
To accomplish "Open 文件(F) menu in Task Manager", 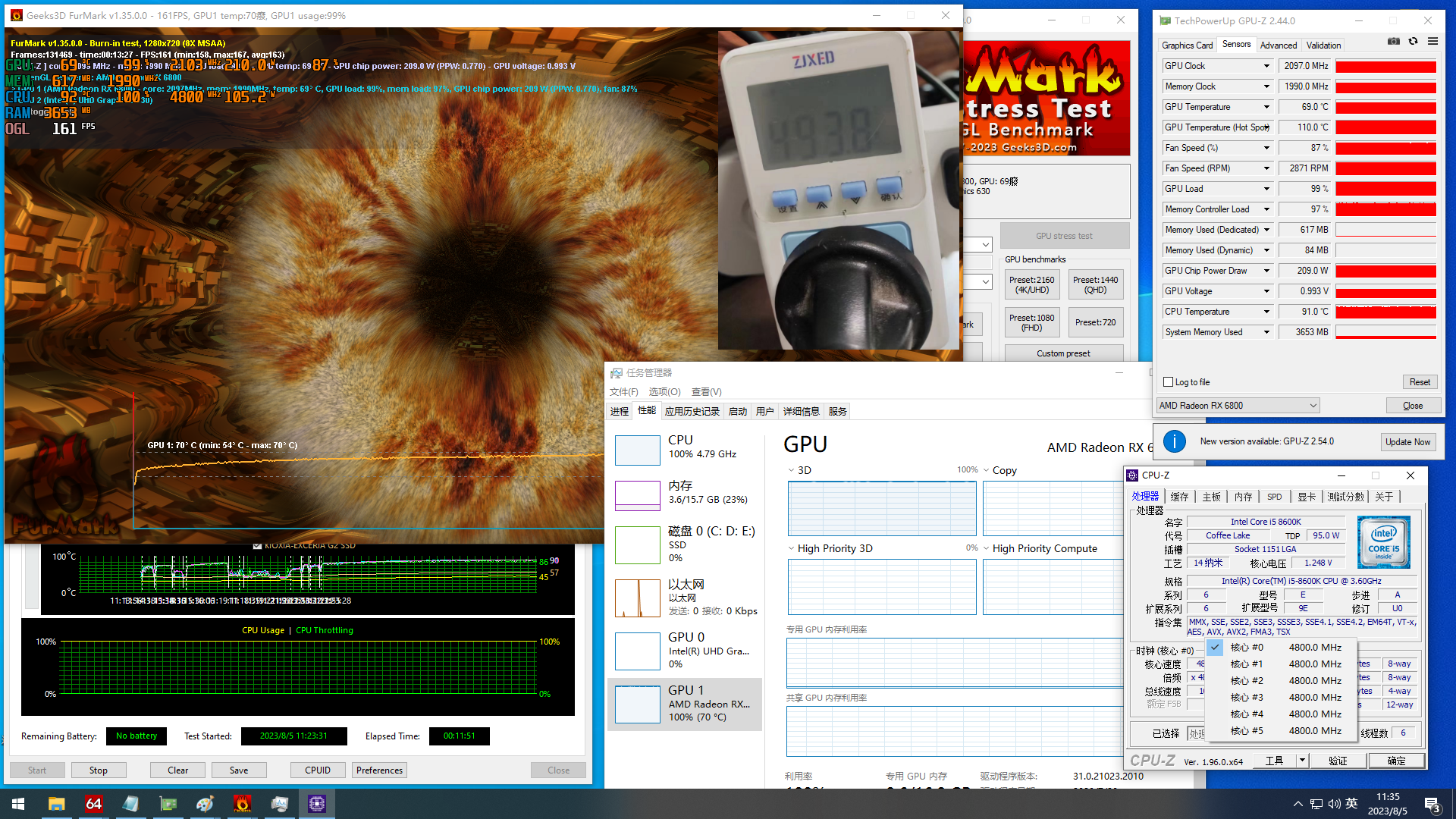I will click(x=623, y=392).
